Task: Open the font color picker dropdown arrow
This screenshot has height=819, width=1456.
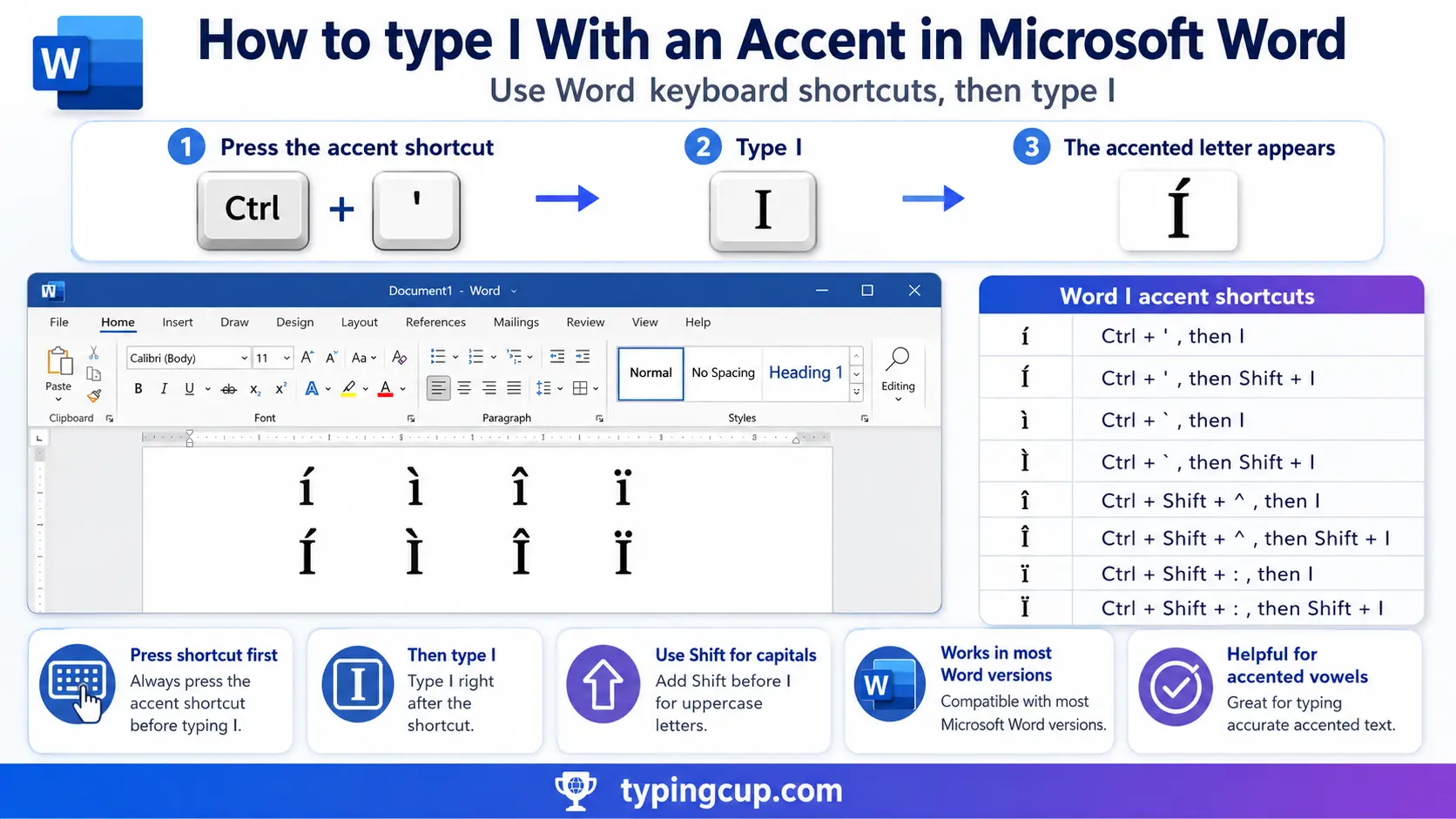Action: pos(403,389)
